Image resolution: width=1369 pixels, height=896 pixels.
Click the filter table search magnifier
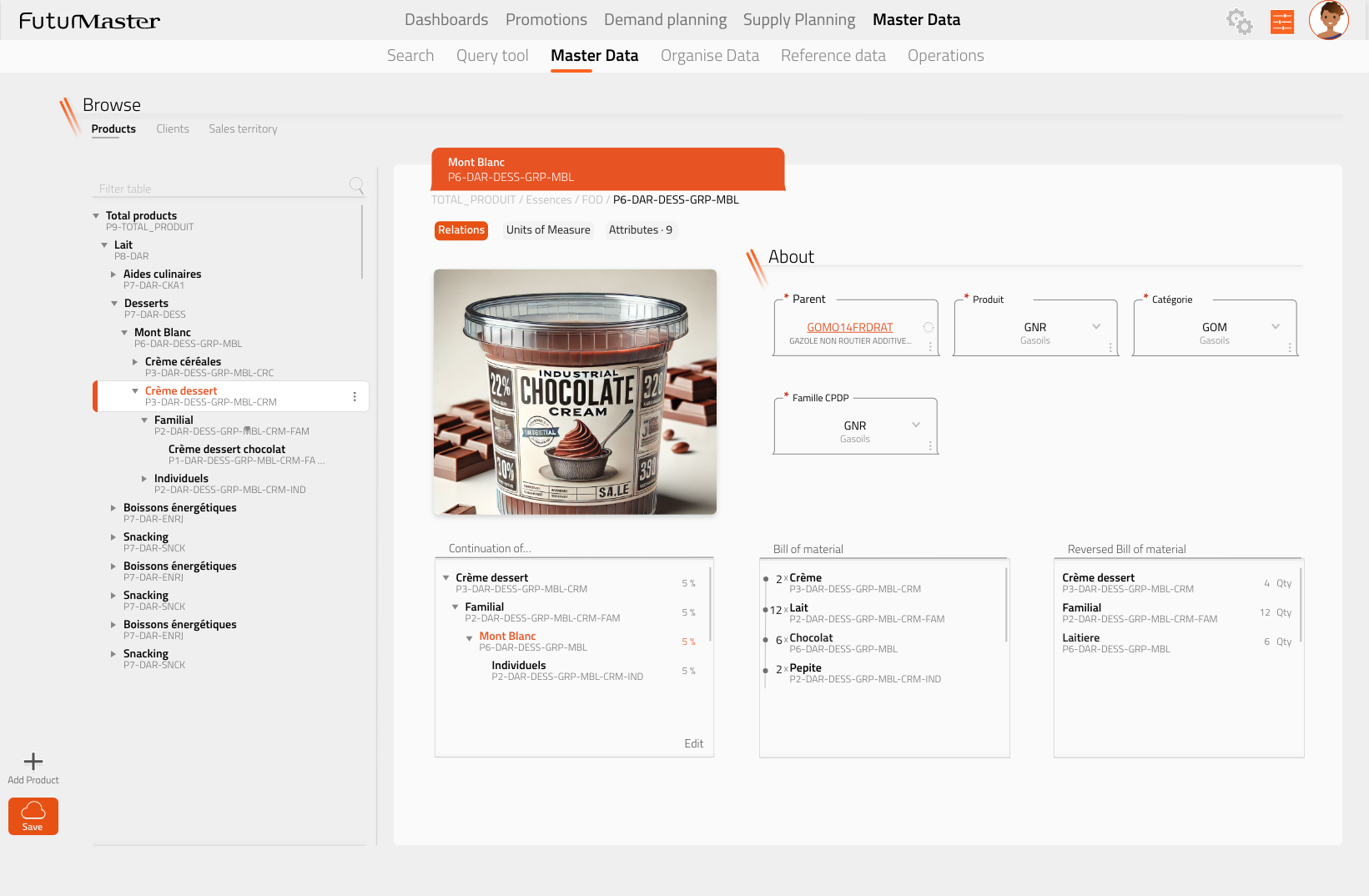point(356,185)
